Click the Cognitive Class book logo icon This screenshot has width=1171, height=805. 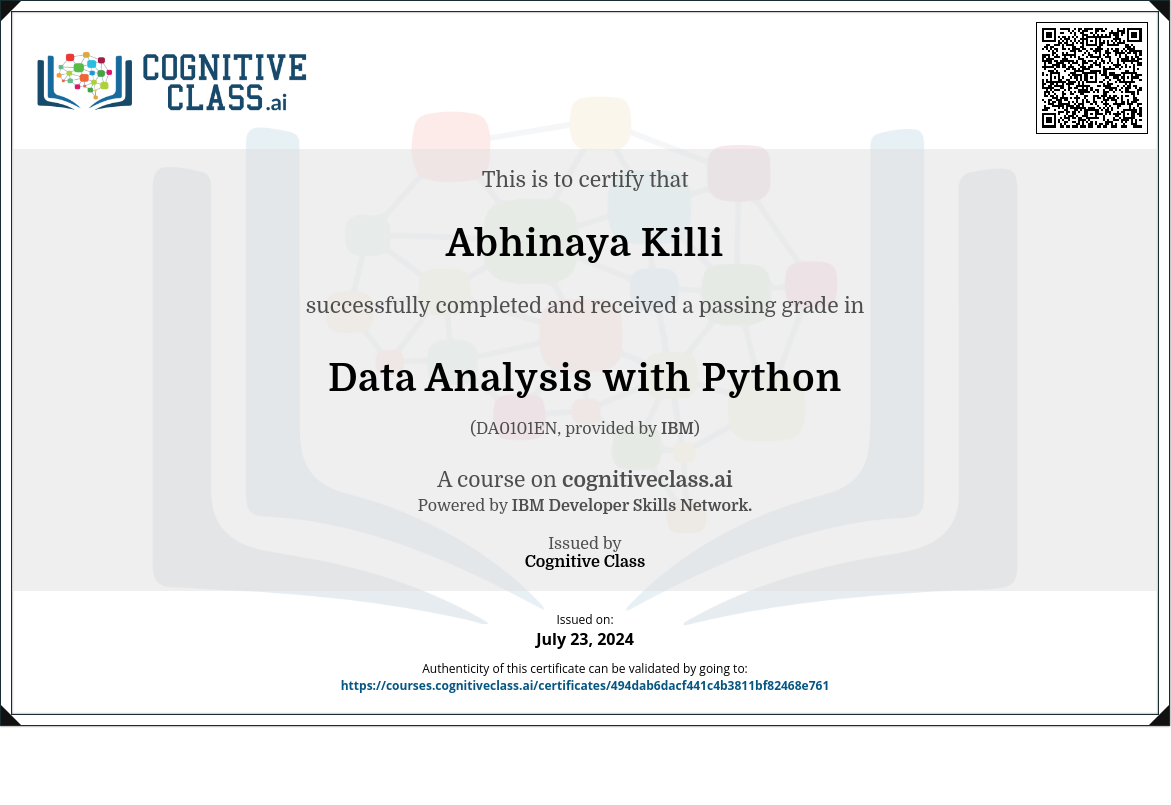click(84, 81)
